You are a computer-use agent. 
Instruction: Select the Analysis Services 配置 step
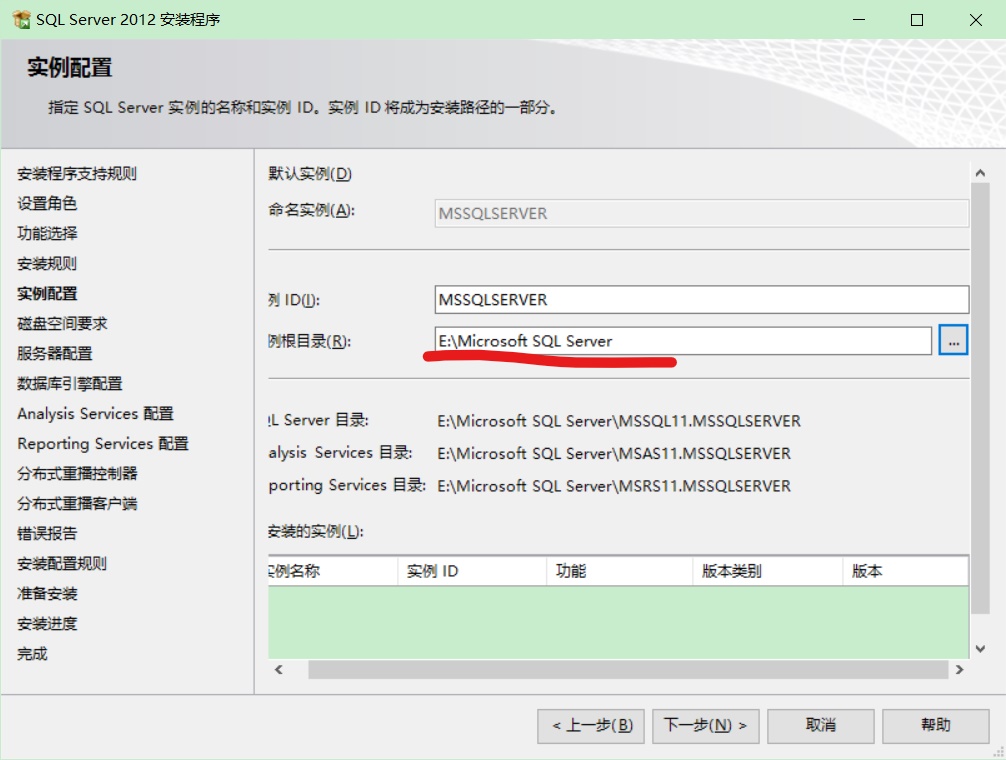(x=95, y=414)
